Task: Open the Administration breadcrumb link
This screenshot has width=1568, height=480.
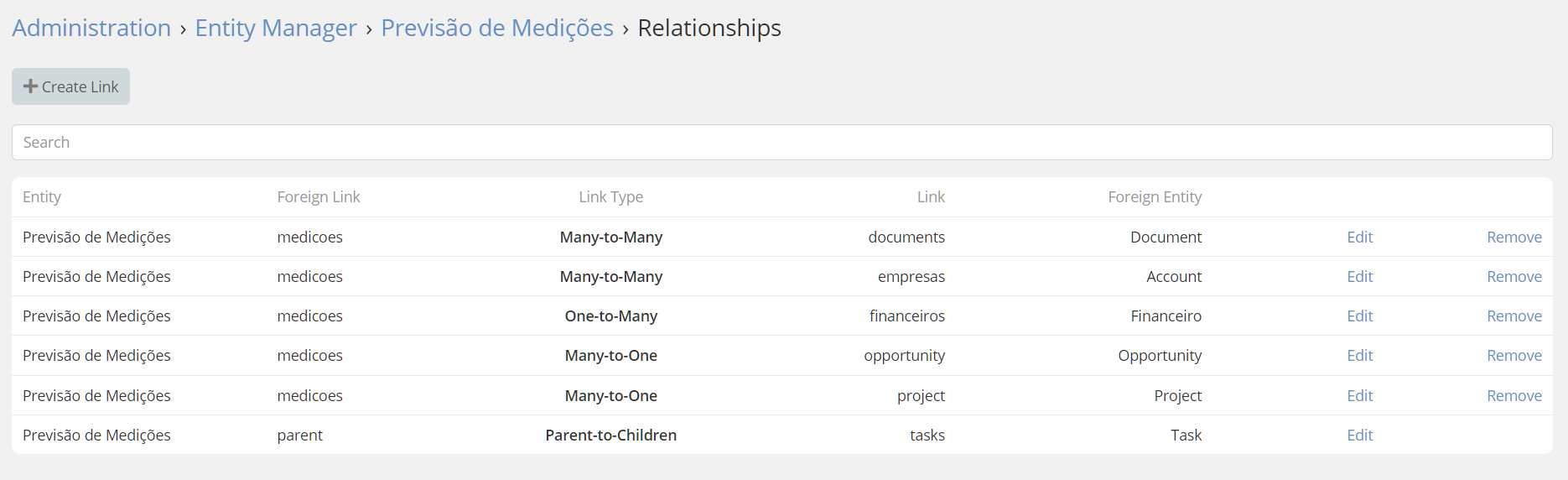Action: (x=91, y=29)
